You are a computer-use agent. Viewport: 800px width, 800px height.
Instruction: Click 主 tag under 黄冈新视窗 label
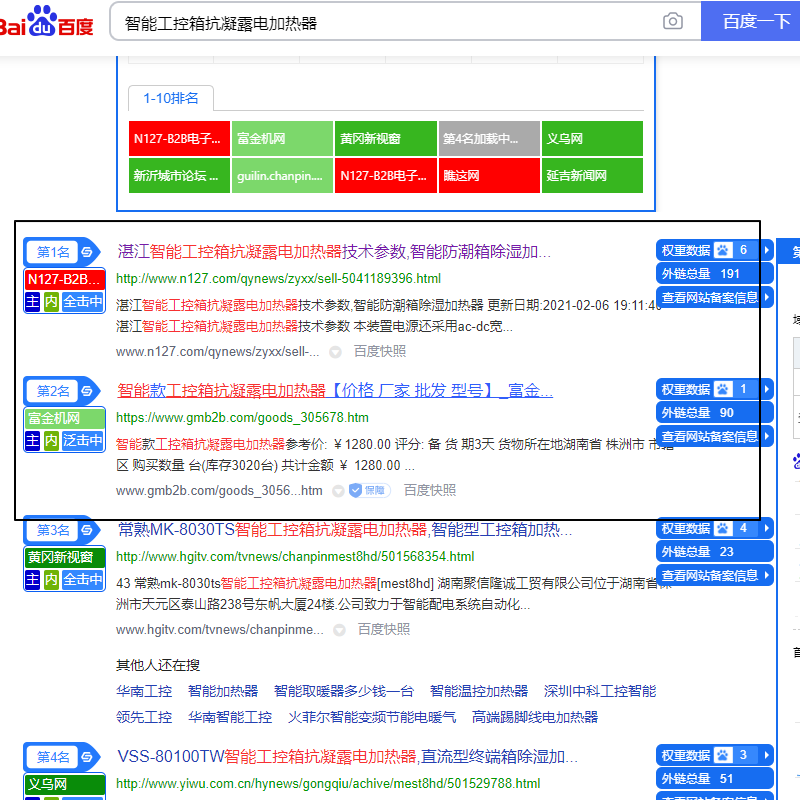coord(33,580)
